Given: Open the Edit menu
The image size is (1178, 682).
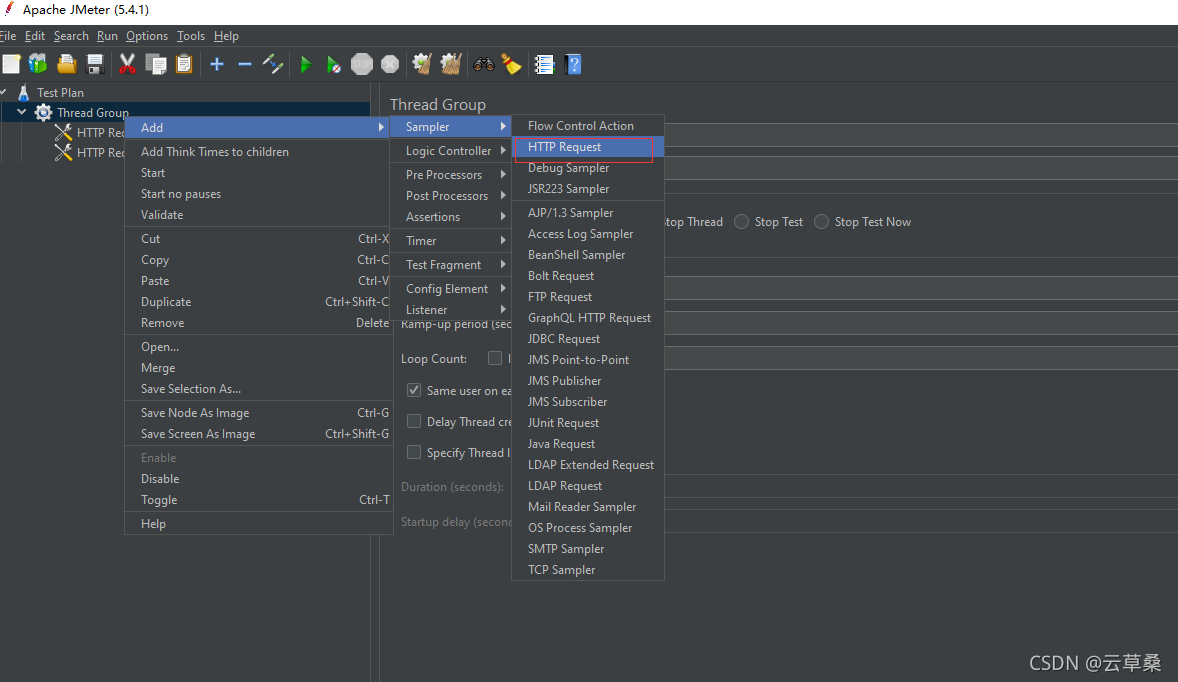Looking at the screenshot, I should (35, 36).
